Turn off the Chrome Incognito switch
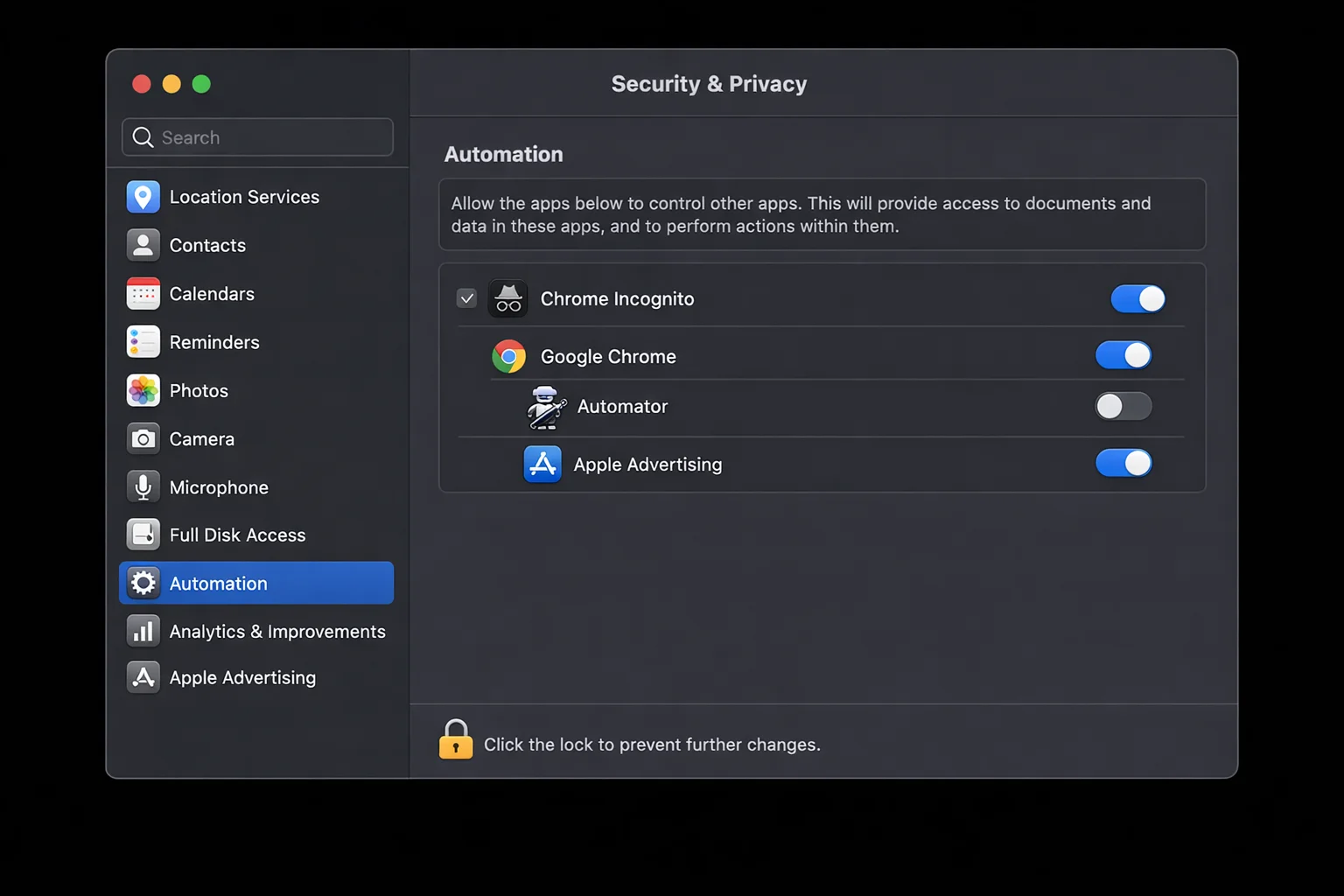The width and height of the screenshot is (1344, 896). (x=1137, y=298)
